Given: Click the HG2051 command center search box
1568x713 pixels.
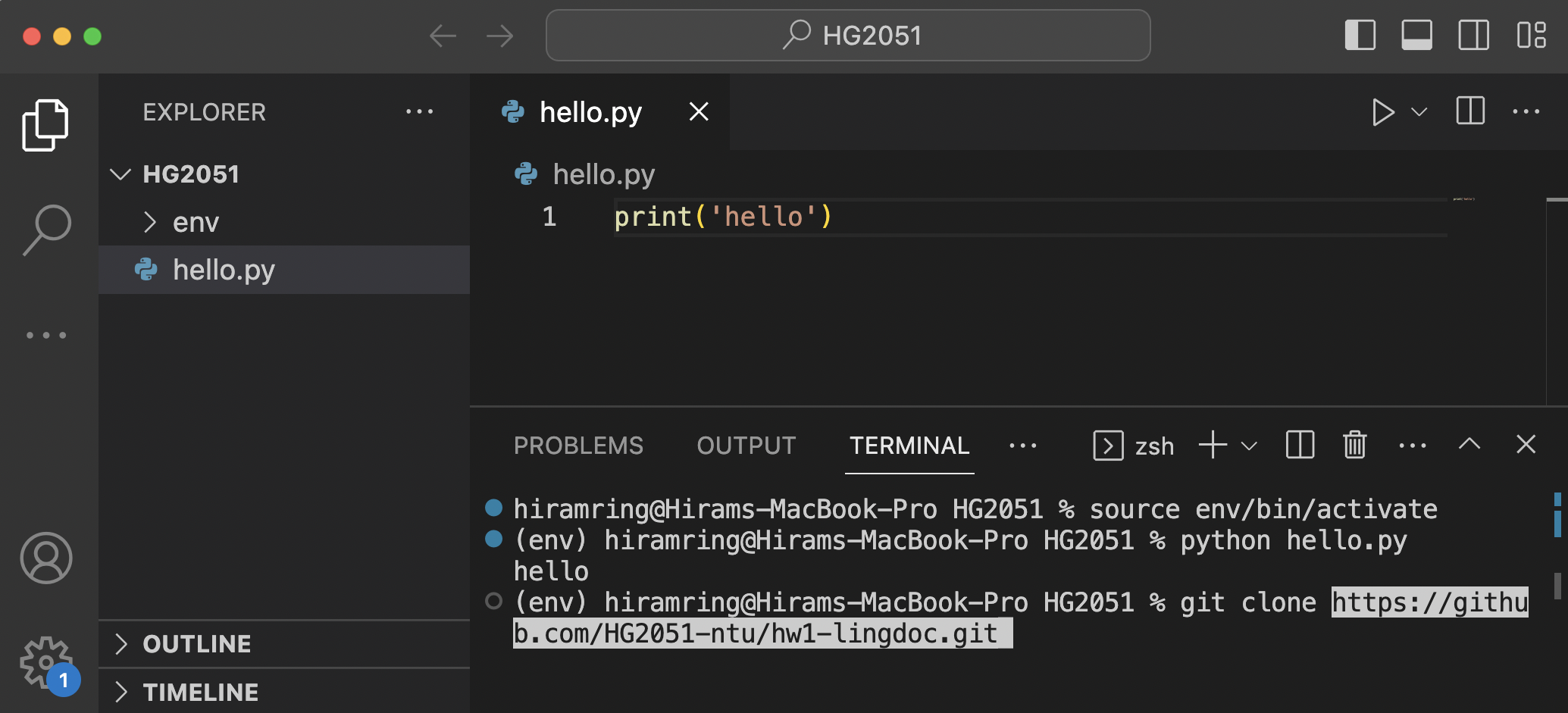Looking at the screenshot, I should click(x=847, y=36).
